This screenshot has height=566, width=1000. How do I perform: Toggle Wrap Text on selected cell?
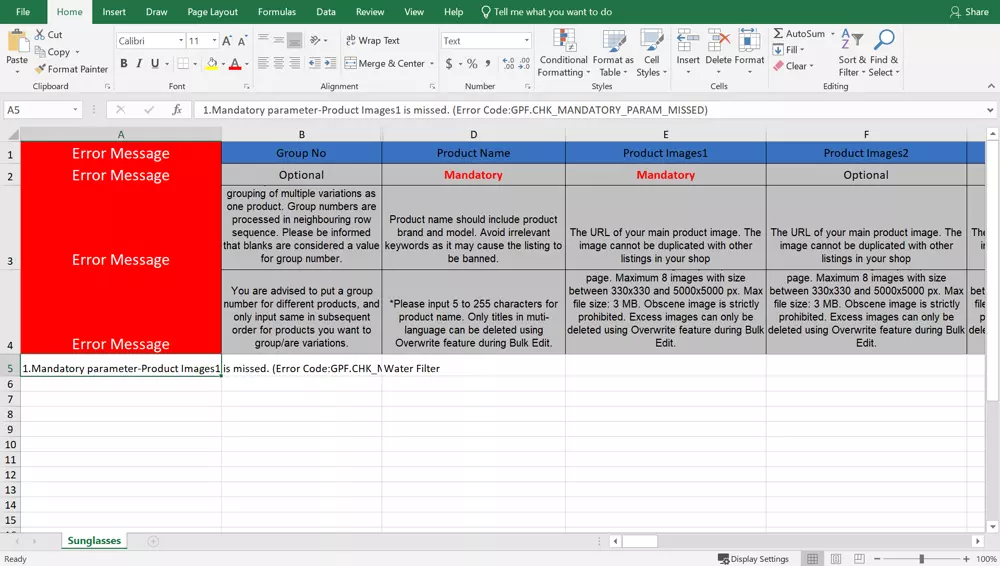click(372, 41)
